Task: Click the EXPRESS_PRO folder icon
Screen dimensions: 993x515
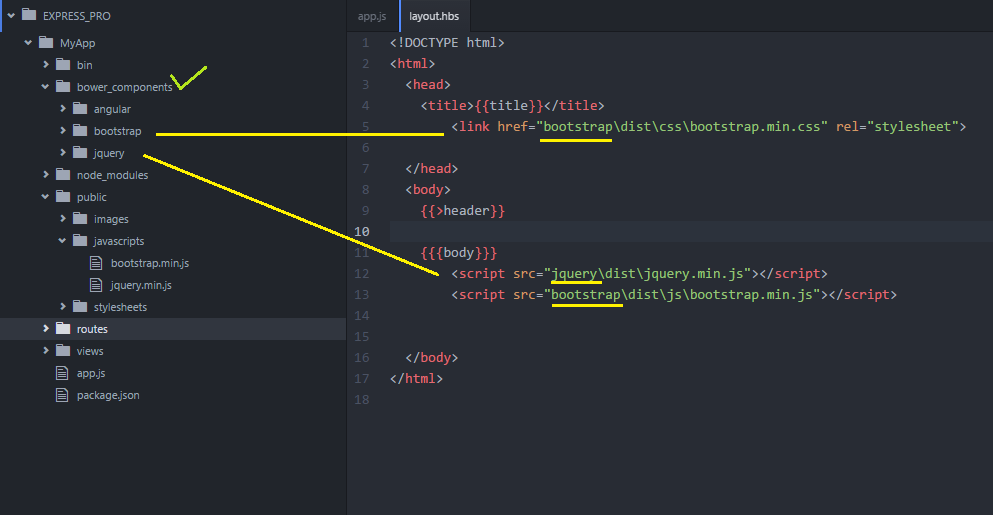Action: [x=29, y=15]
